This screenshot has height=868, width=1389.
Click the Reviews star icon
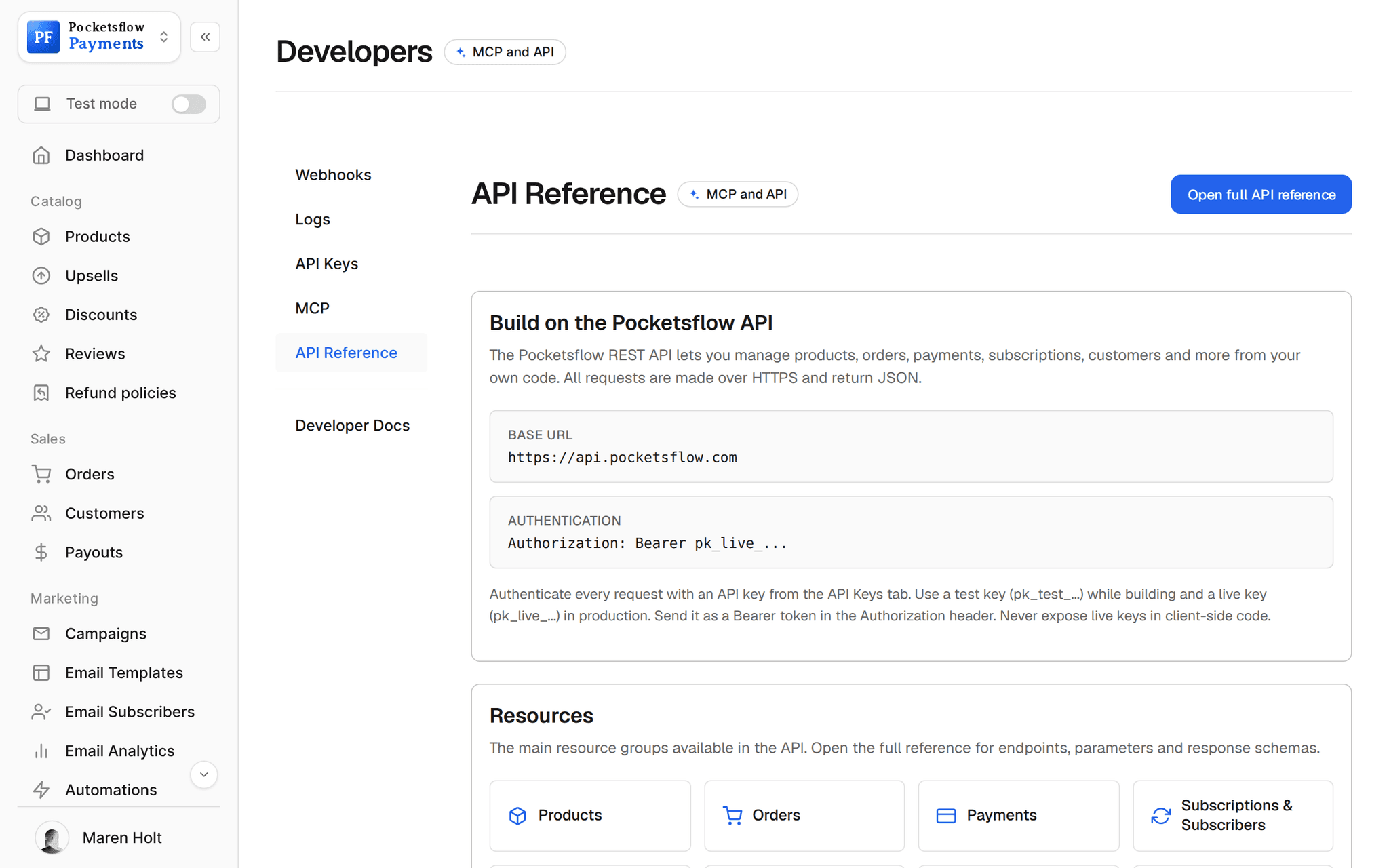pyautogui.click(x=41, y=354)
